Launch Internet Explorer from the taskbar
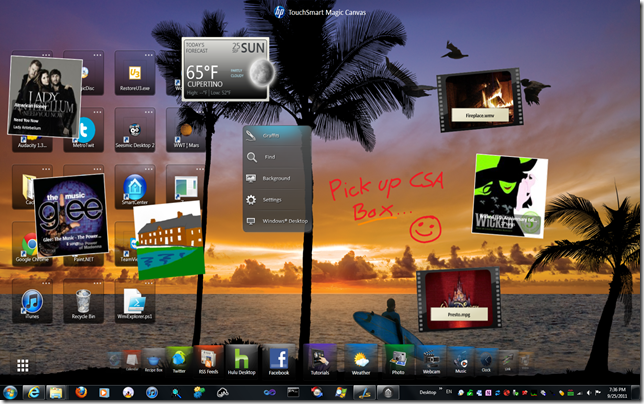 tap(33, 393)
